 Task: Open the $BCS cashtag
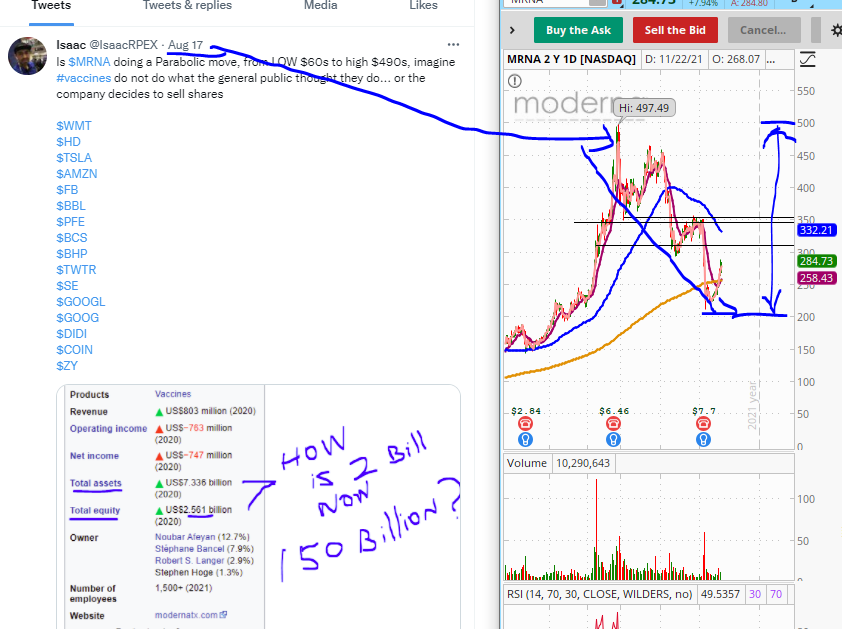coord(71,238)
